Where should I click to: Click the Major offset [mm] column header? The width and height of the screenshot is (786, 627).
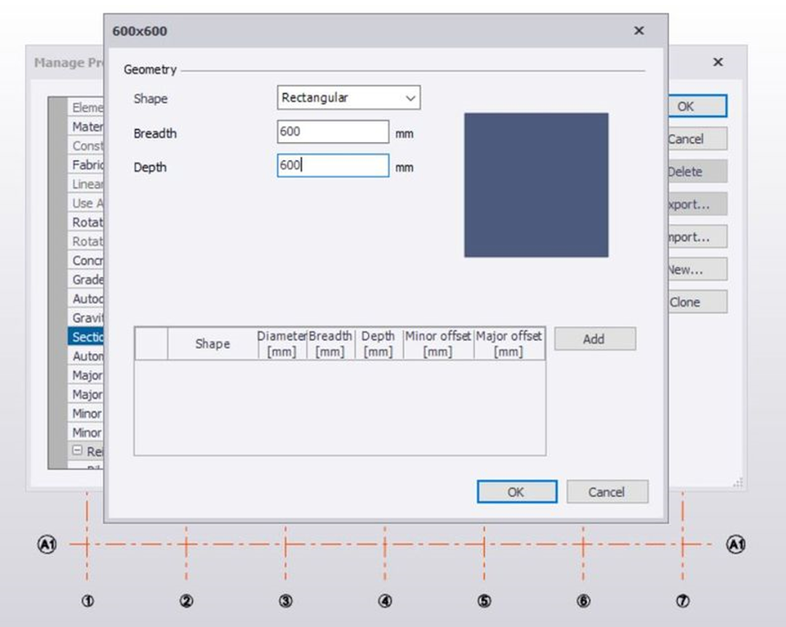coord(509,344)
